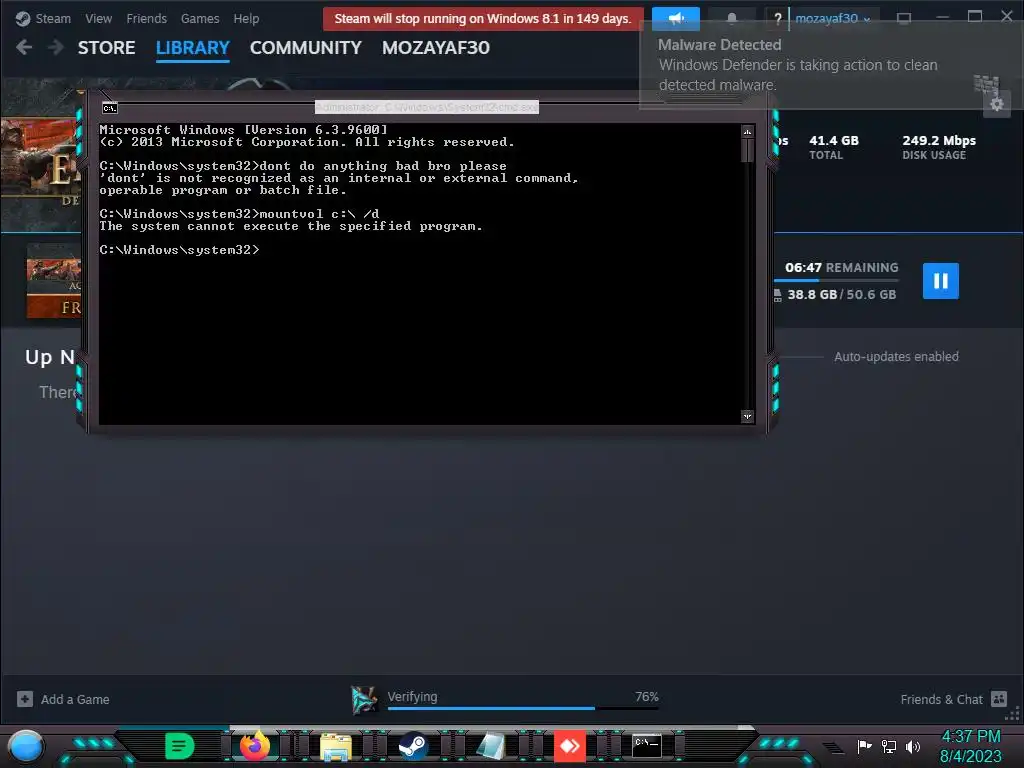
Task: Click the cmd scrollbar up arrow
Action: (748, 132)
